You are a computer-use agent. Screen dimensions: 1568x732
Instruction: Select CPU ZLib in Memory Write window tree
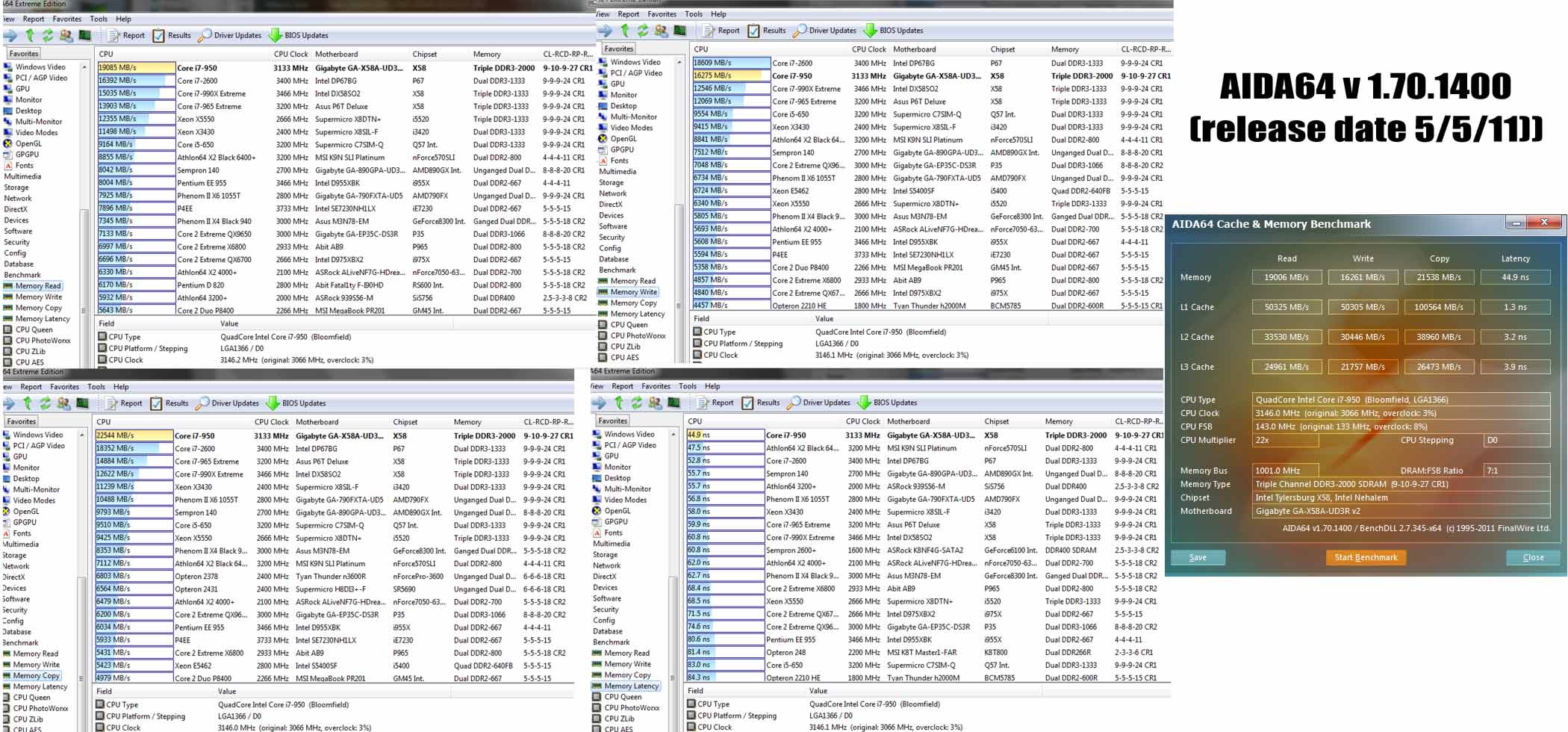click(x=626, y=347)
